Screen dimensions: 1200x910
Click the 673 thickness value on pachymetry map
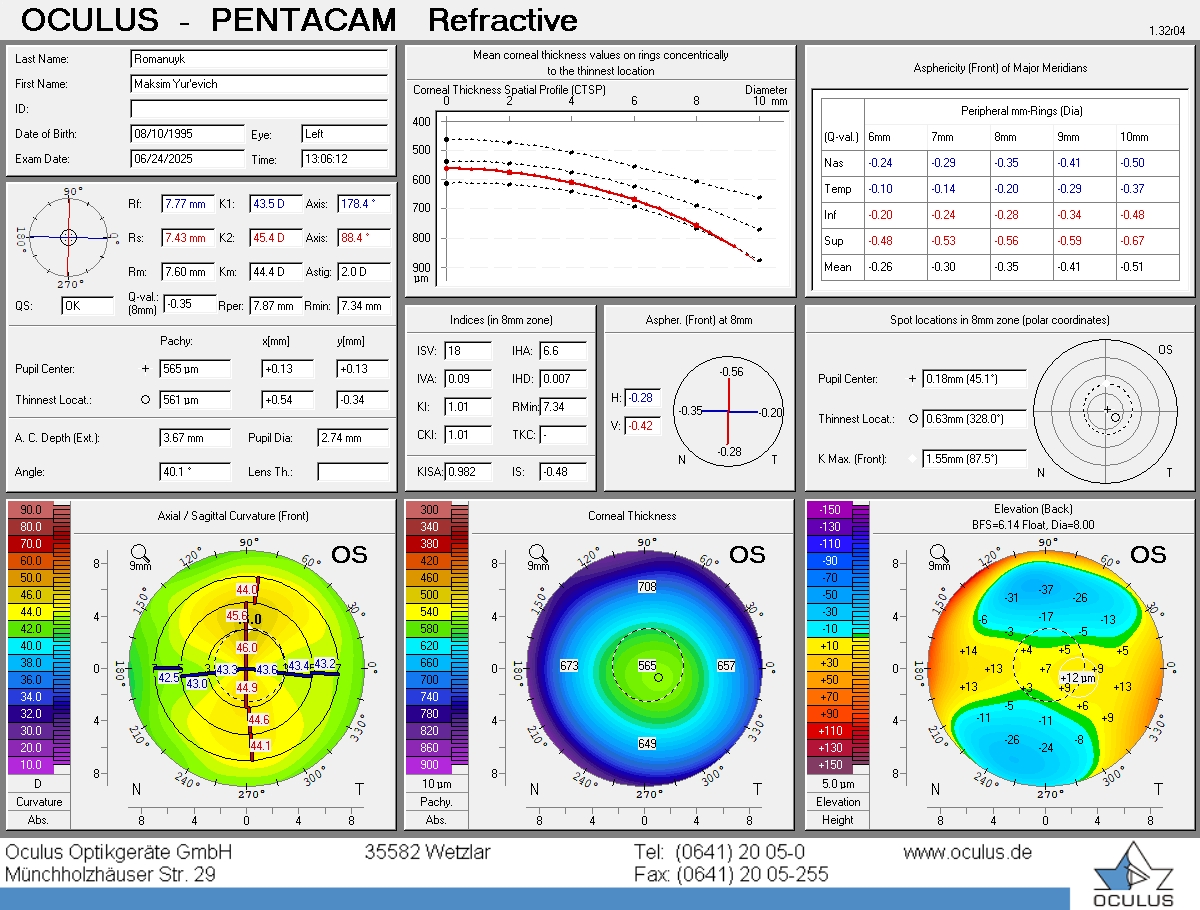click(x=569, y=666)
